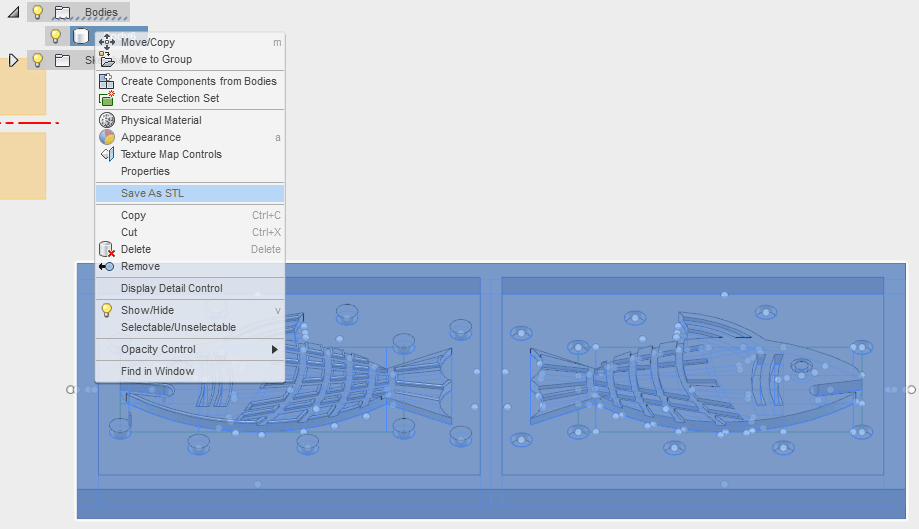Click the Create Components from Bodies icon

(107, 81)
